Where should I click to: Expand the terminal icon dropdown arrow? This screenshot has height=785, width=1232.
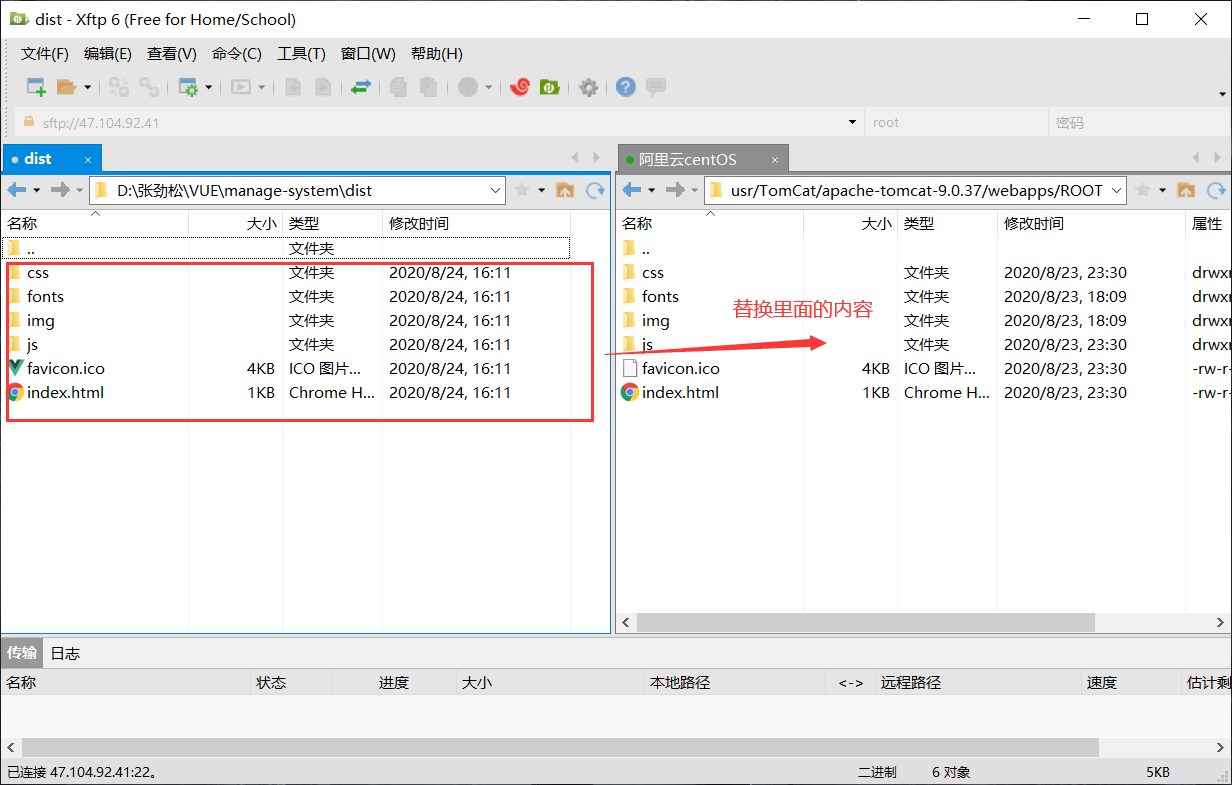click(x=262, y=87)
